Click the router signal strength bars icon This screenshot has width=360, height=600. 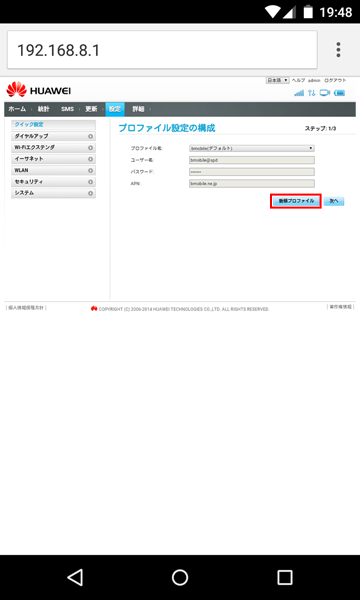299,93
